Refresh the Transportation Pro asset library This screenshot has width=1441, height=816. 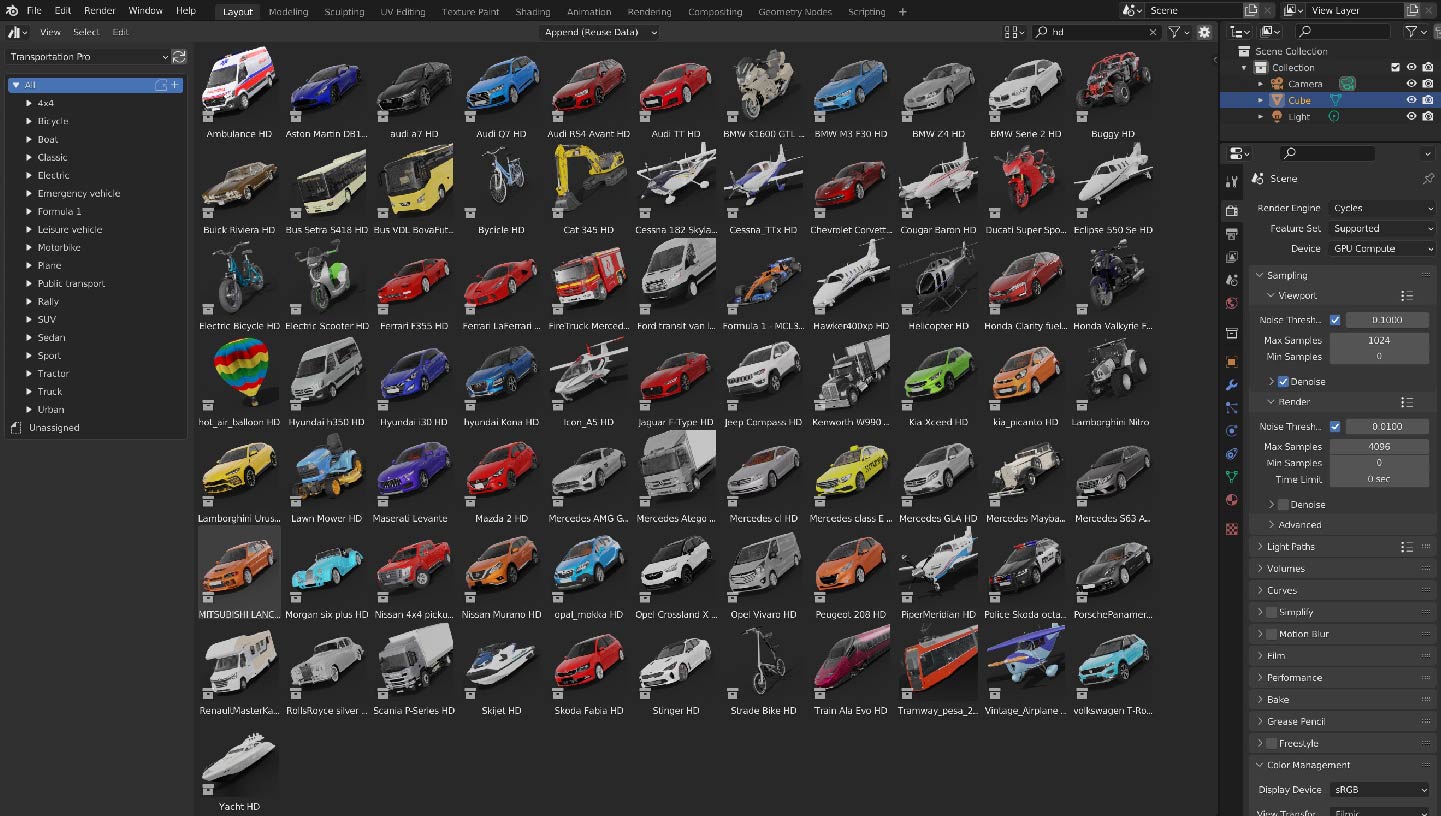click(x=179, y=57)
